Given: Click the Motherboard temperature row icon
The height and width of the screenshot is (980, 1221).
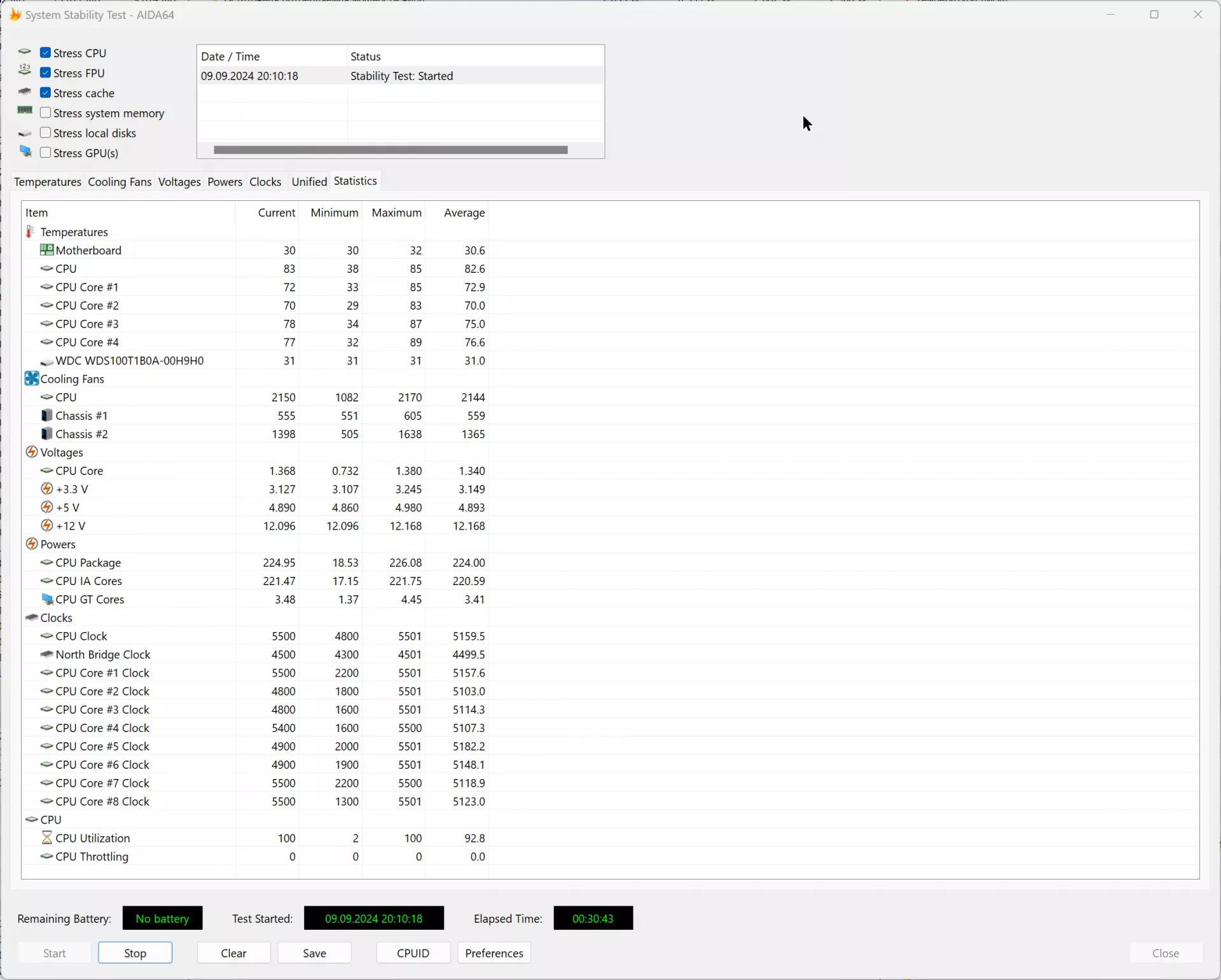Looking at the screenshot, I should coord(46,250).
